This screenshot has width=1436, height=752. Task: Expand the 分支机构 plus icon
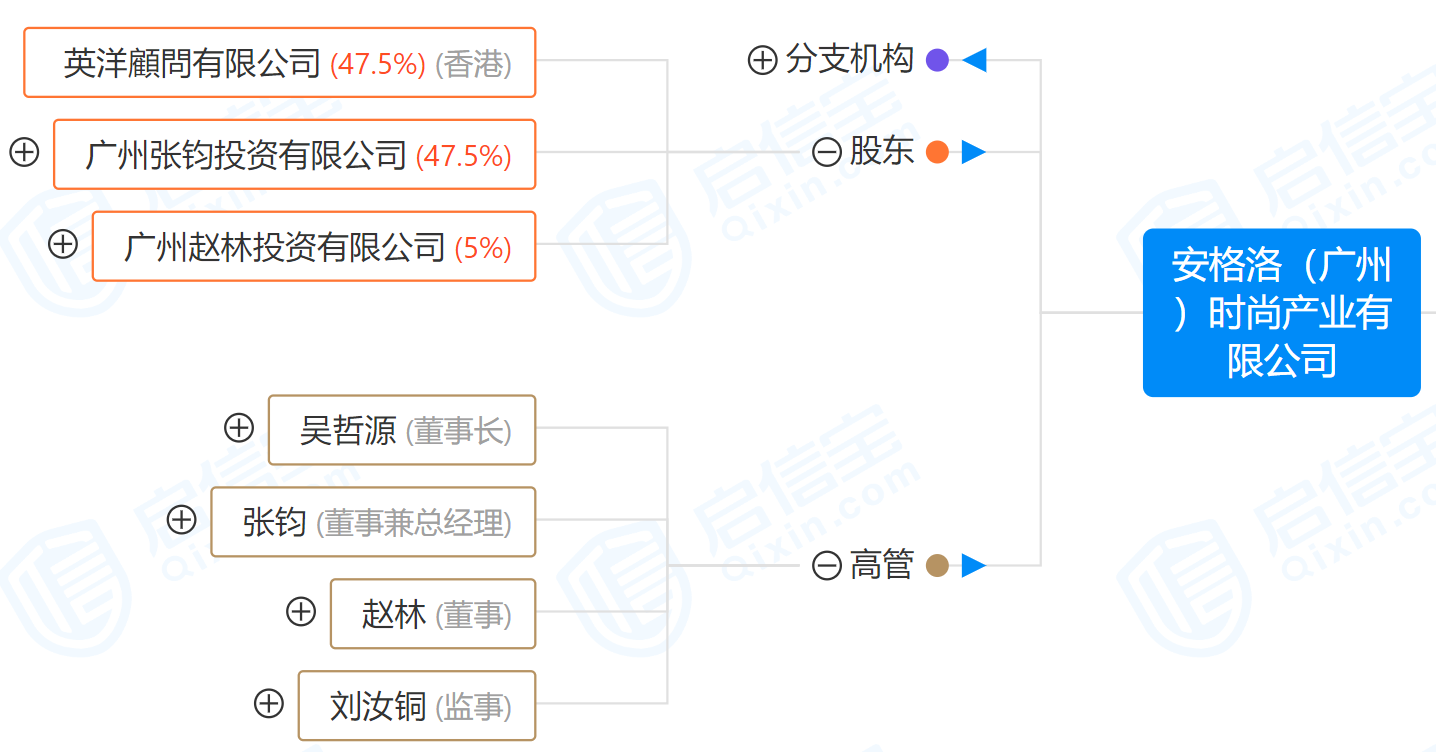tap(763, 61)
